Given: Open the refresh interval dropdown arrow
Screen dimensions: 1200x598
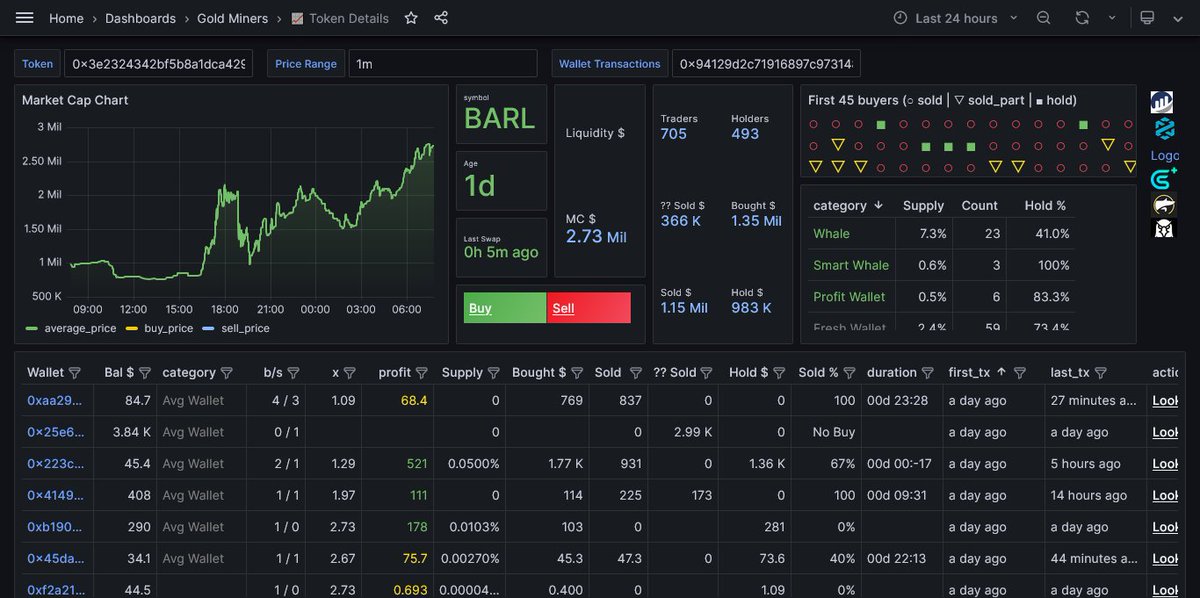Looking at the screenshot, I should [x=1111, y=18].
